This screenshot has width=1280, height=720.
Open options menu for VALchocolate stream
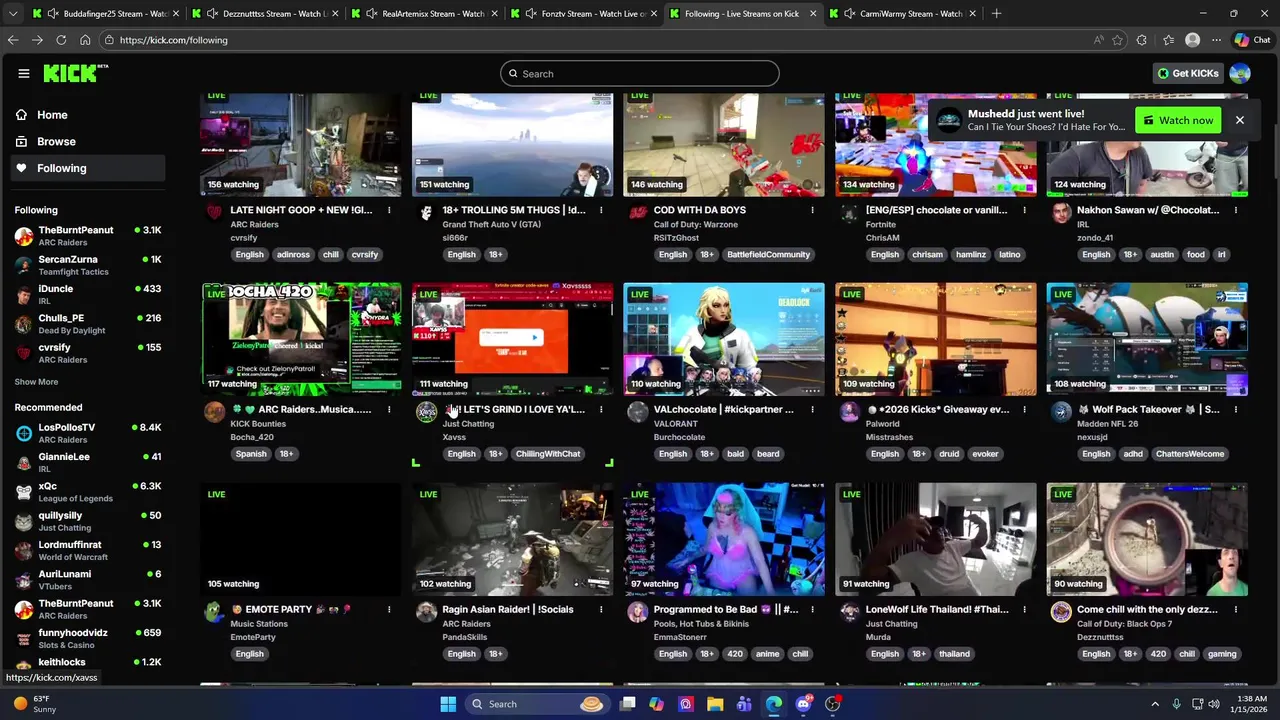coord(812,409)
